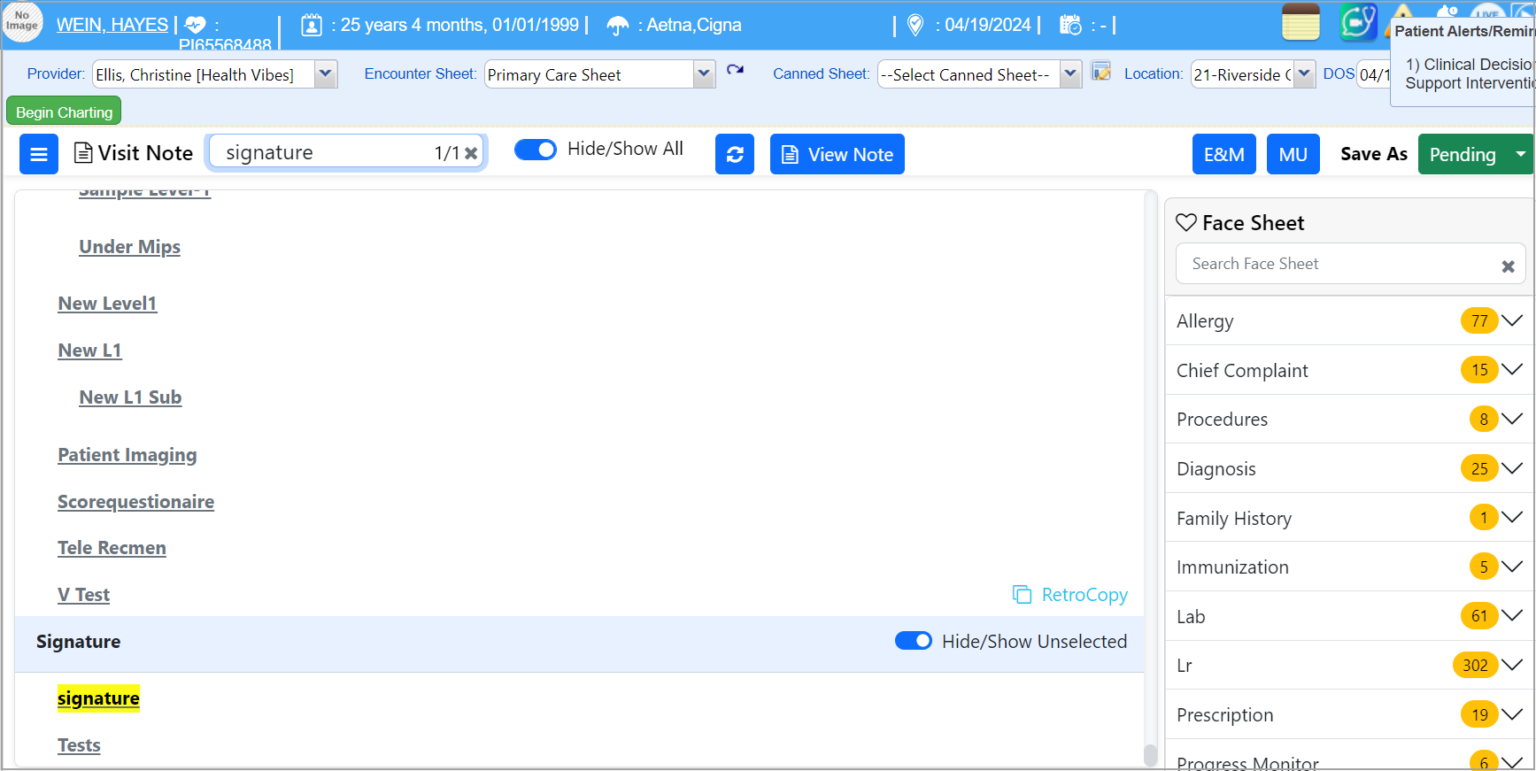Expand the Allergy section in Face Sheet
This screenshot has width=1536, height=771.
pos(1511,320)
